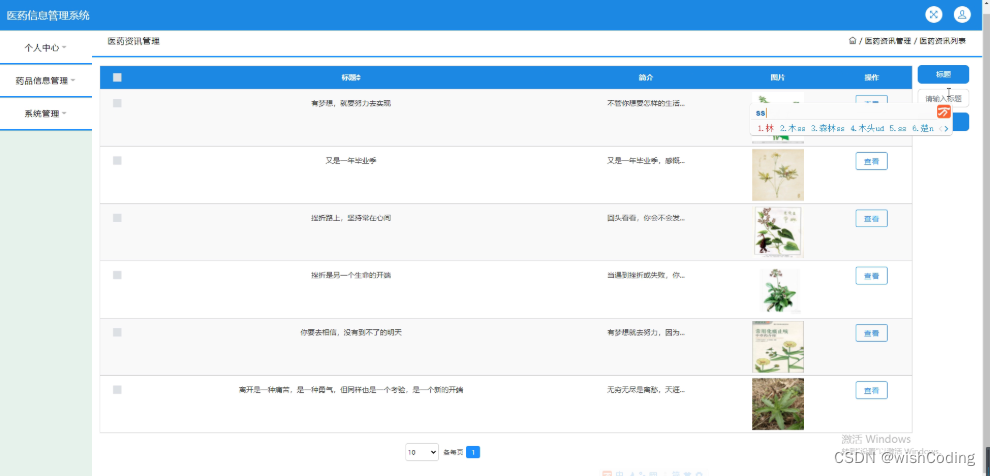The width and height of the screenshot is (990, 476).
Task: Open grass plant thumbnail in 离开是一种痛苦 row
Action: pos(778,404)
